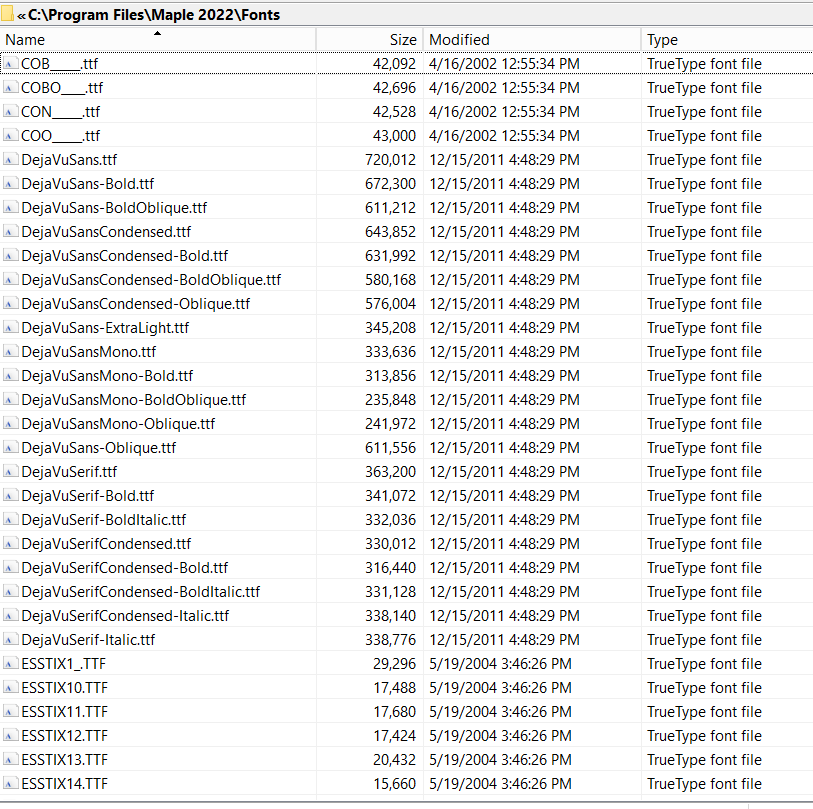Select the file name DejaVuSerifCondensed-Italic.ttf
Image resolution: width=813 pixels, height=809 pixels.
tap(125, 616)
